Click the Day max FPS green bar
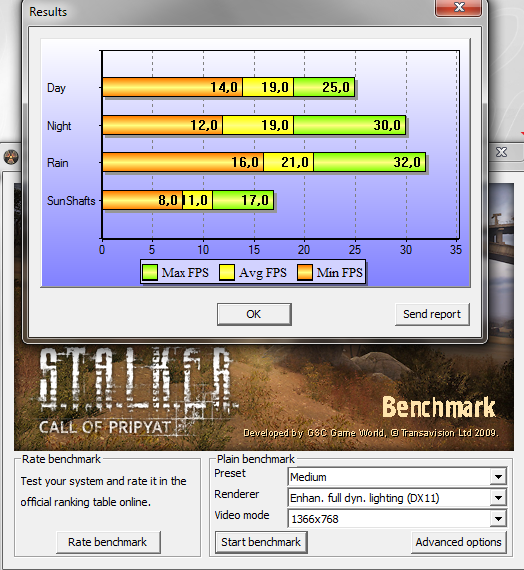The image size is (524, 570). pos(324,87)
